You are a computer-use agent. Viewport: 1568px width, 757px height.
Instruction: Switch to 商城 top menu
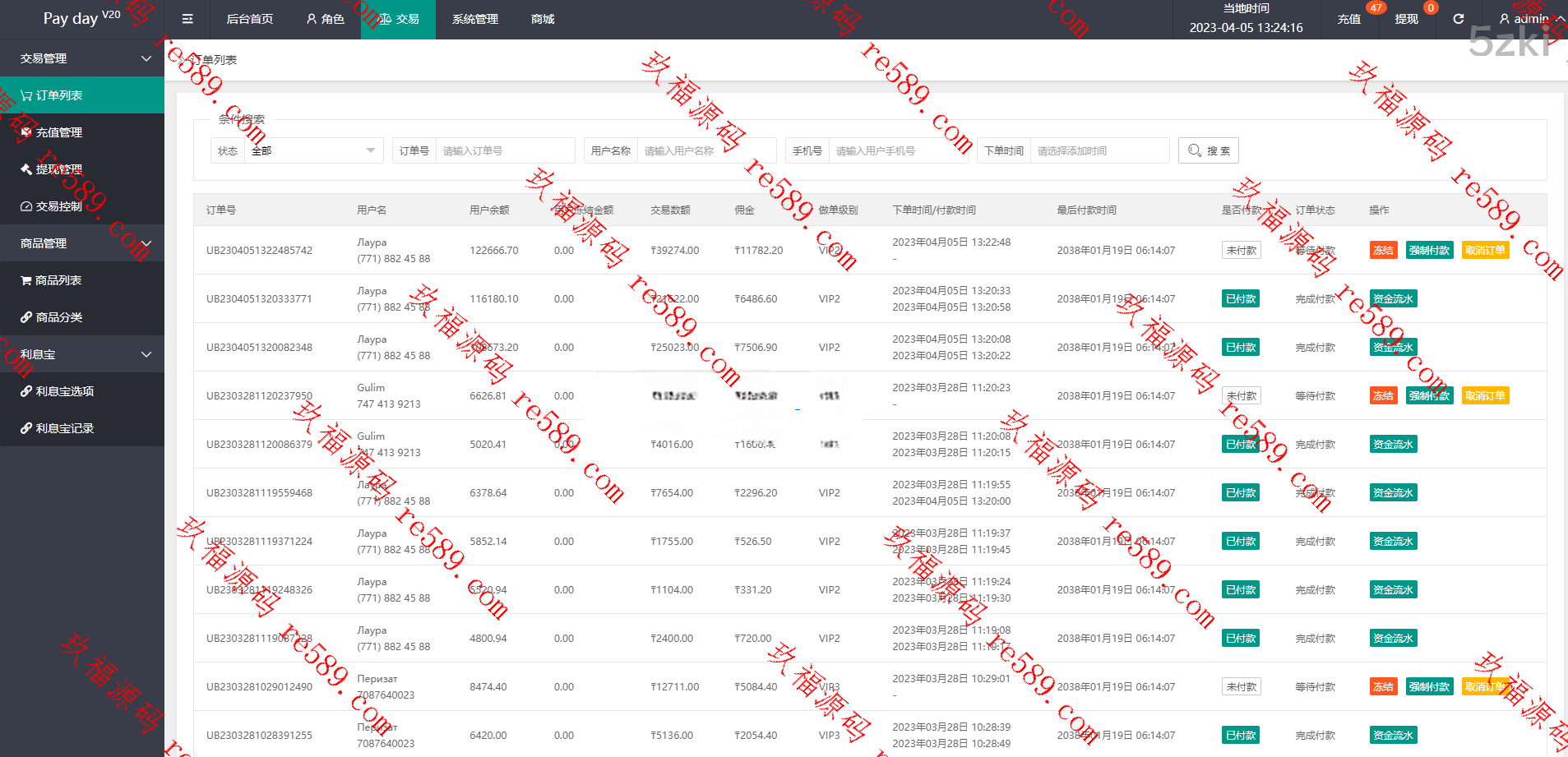543,19
